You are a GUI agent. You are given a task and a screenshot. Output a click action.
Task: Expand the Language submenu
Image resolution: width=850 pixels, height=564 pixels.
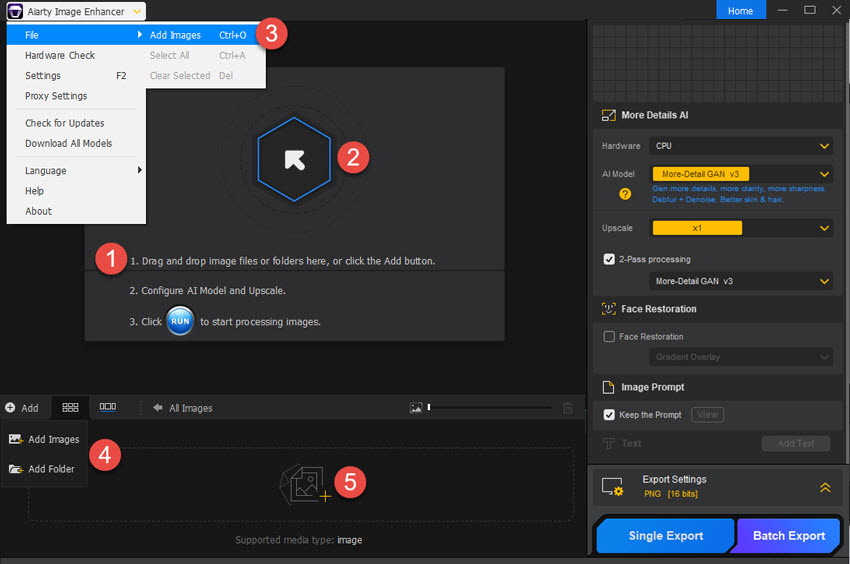pos(76,170)
